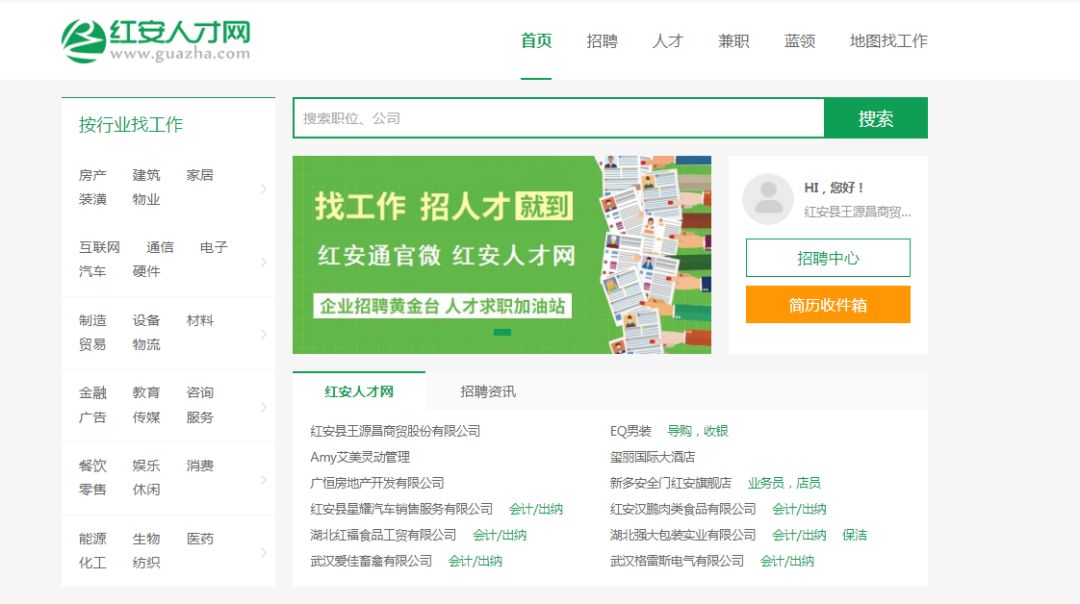Switch to the 招聘资讯 tab
The image size is (1080, 604).
point(488,391)
